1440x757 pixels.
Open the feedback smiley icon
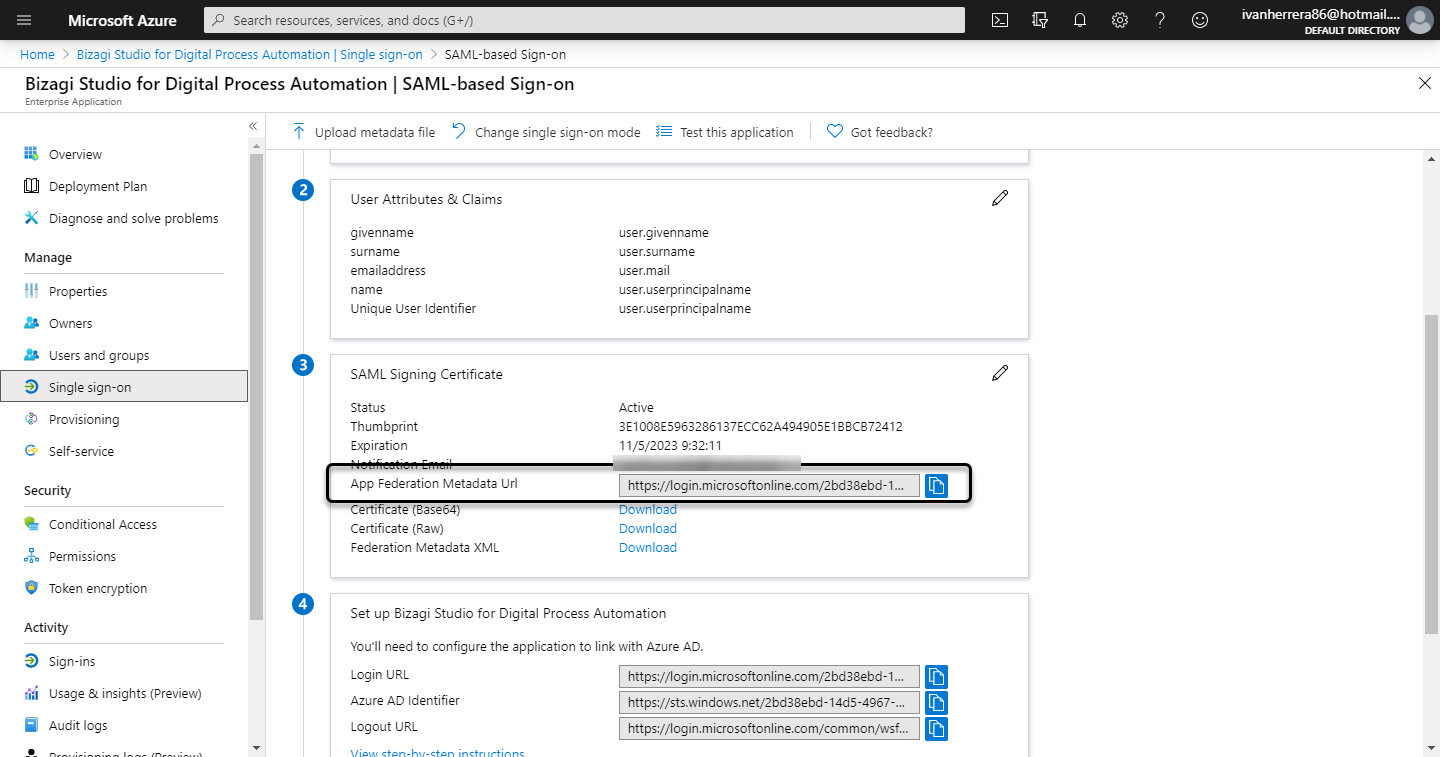pyautogui.click(x=1200, y=20)
